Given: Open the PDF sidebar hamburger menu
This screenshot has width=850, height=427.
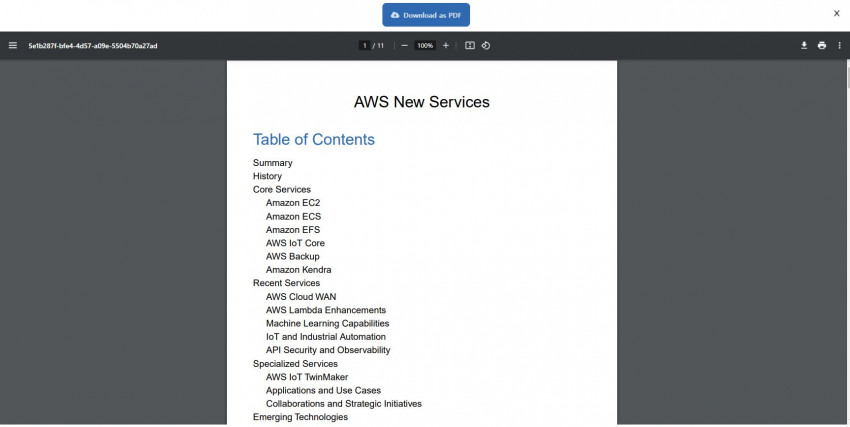Looking at the screenshot, I should (x=13, y=45).
